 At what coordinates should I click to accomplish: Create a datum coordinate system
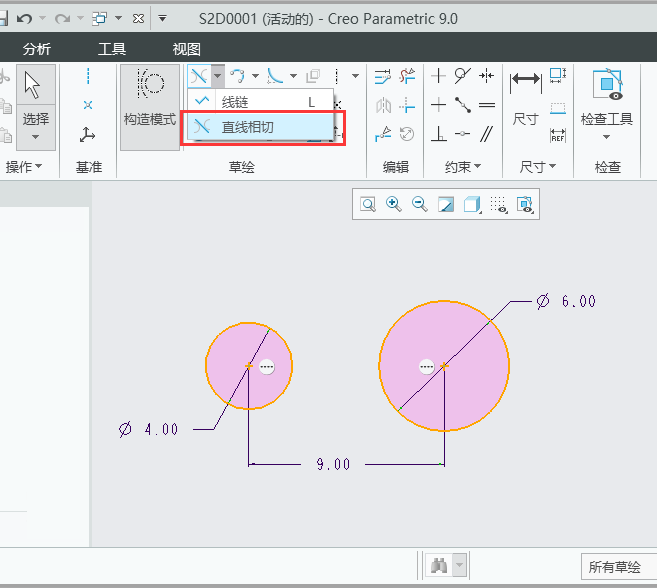coord(87,135)
